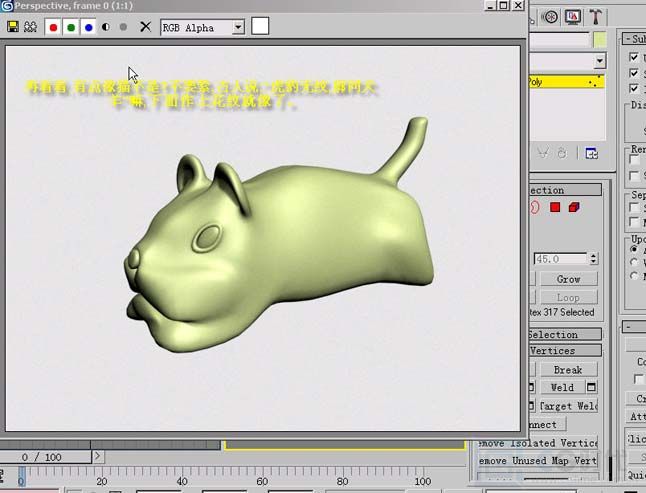Click Make Unique icon below modifier stack
Screen dimensions: 646x493
(543, 154)
